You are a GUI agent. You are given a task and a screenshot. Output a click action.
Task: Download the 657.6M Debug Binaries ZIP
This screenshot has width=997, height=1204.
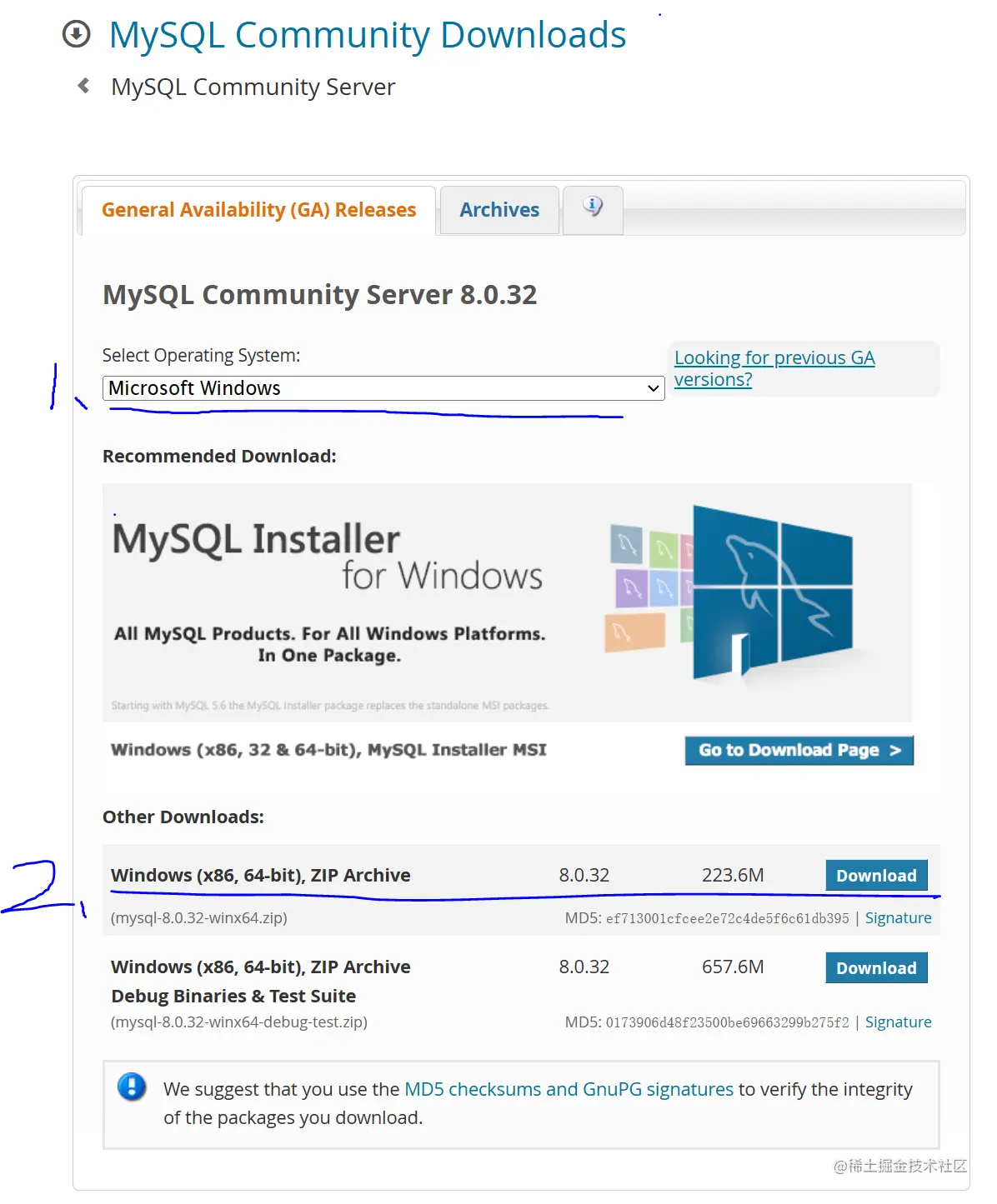[876, 968]
